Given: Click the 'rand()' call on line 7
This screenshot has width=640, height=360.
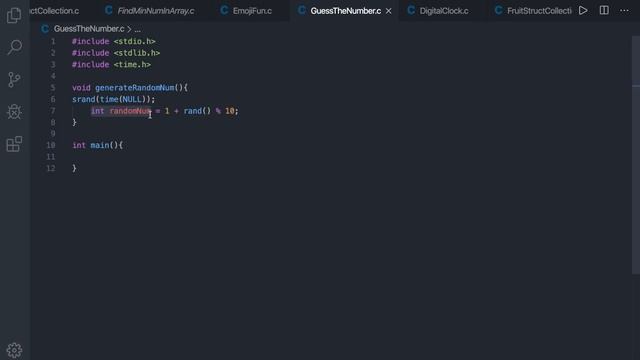Looking at the screenshot, I should 197,111.
